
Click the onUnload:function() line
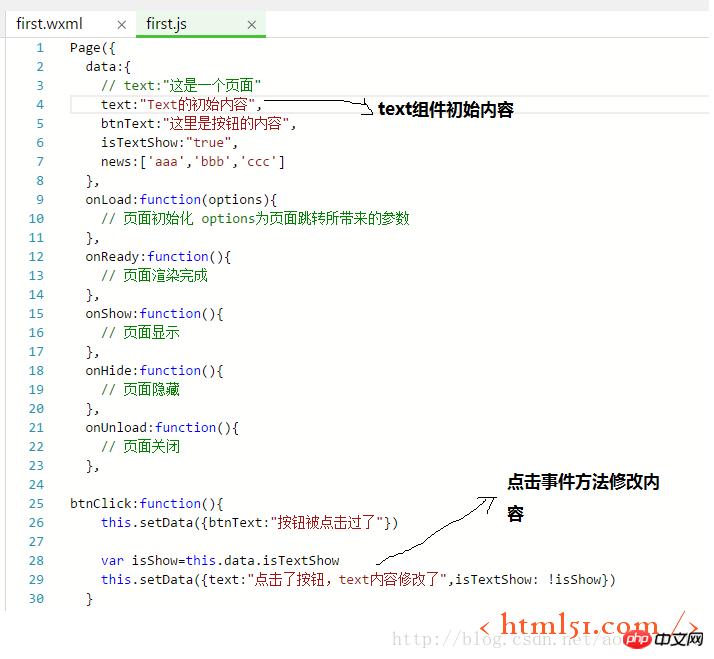(161, 428)
